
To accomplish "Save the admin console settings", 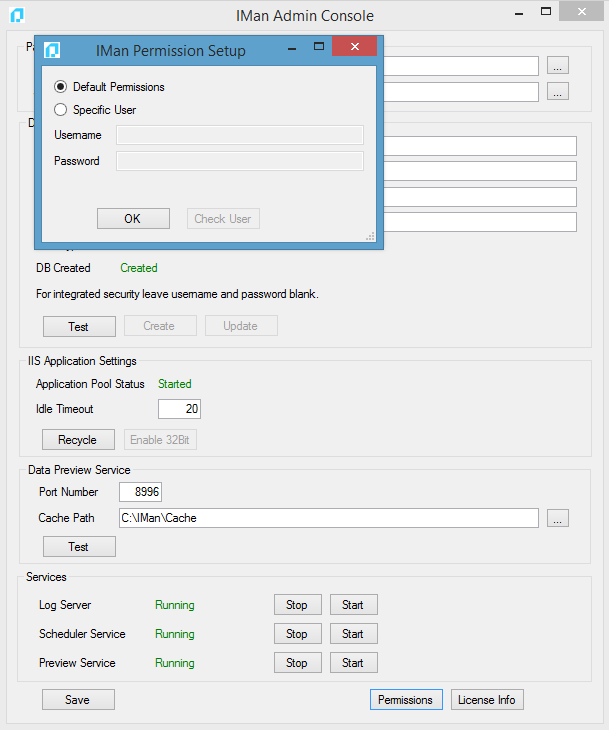I will [78, 700].
